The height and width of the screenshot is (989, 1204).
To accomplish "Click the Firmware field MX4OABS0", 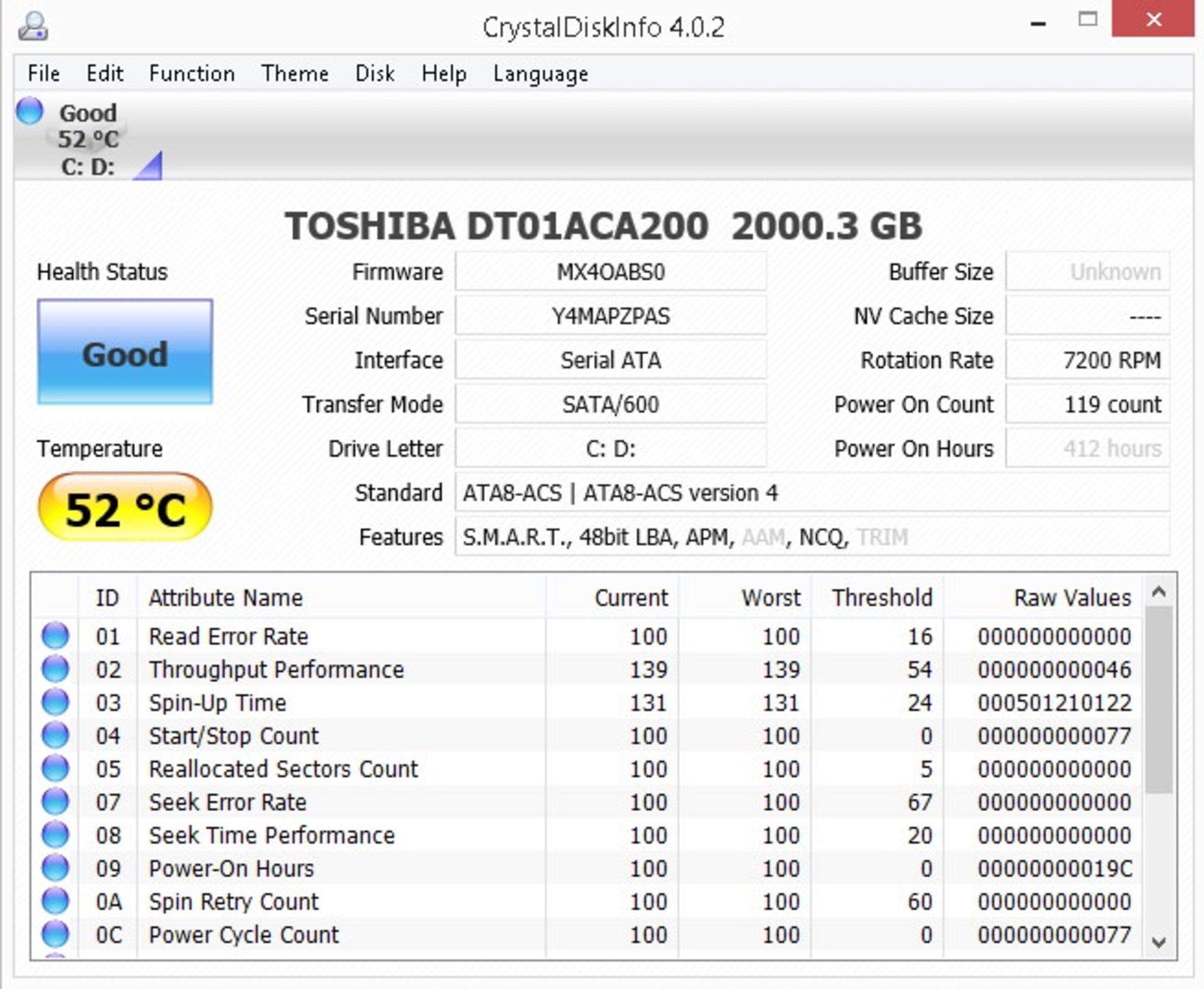I will 611,272.
